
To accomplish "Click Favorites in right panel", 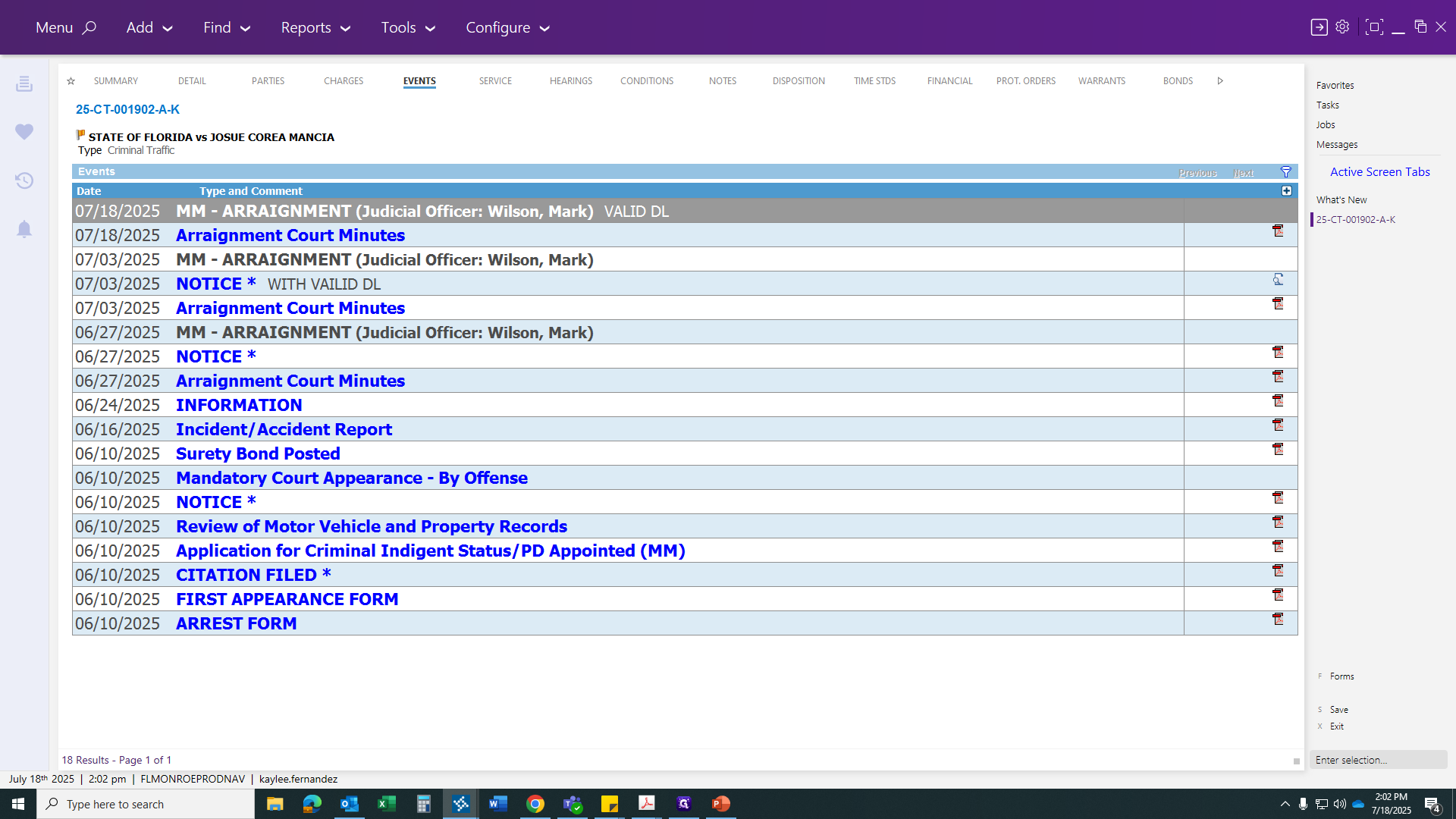I will 1335,86.
